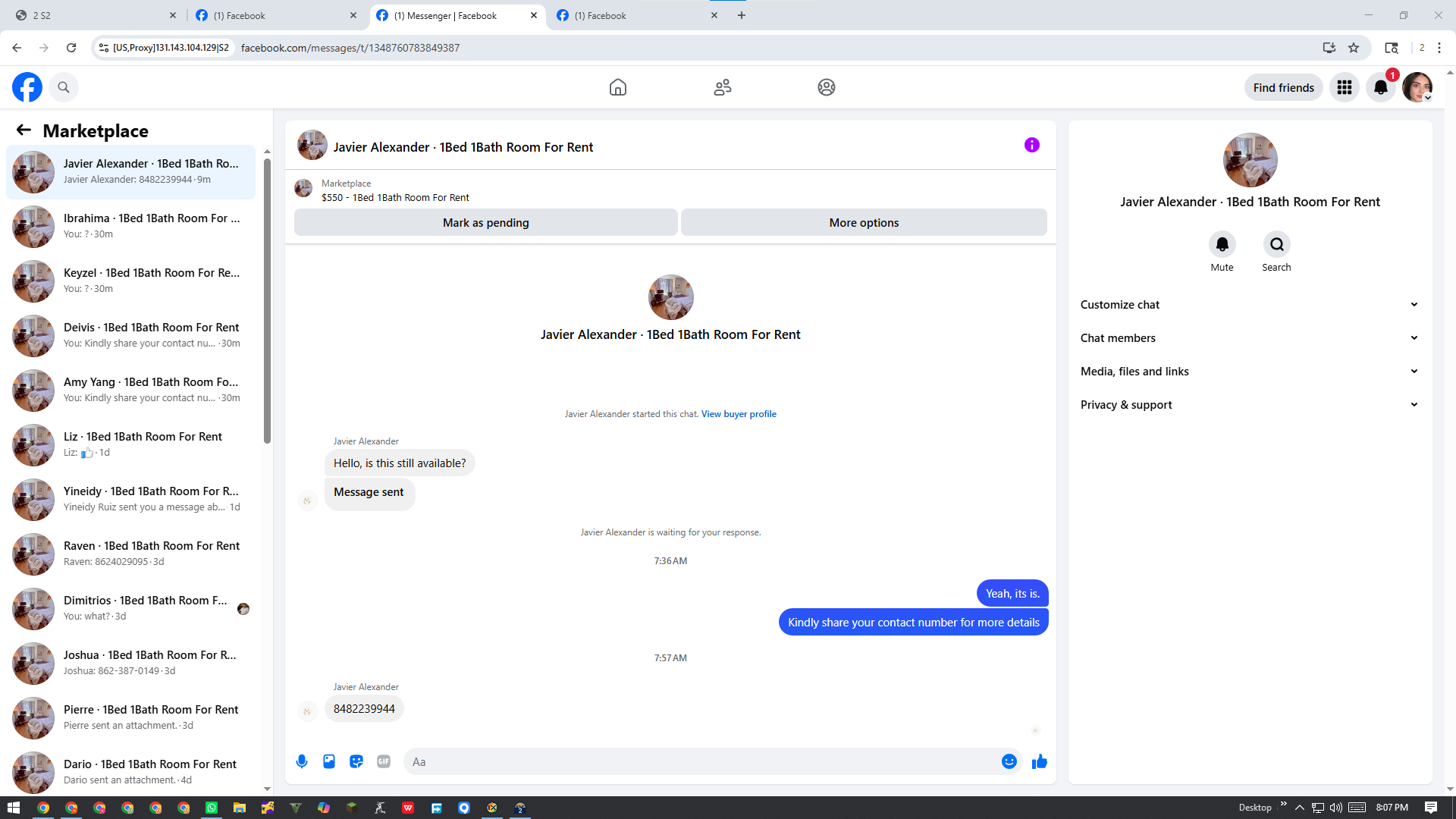Search in conversation with the Search icon
This screenshot has width=1456, height=819.
click(1277, 244)
